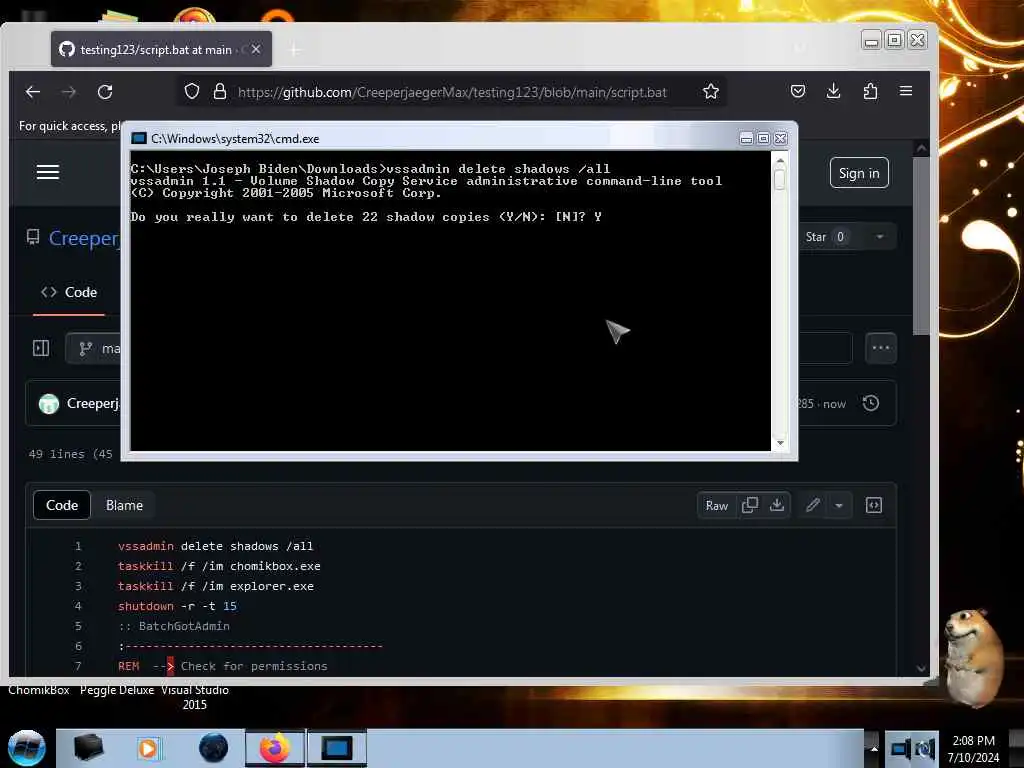1024x768 pixels.
Task: Click inside the cmd.exe console area
Action: tap(450, 300)
